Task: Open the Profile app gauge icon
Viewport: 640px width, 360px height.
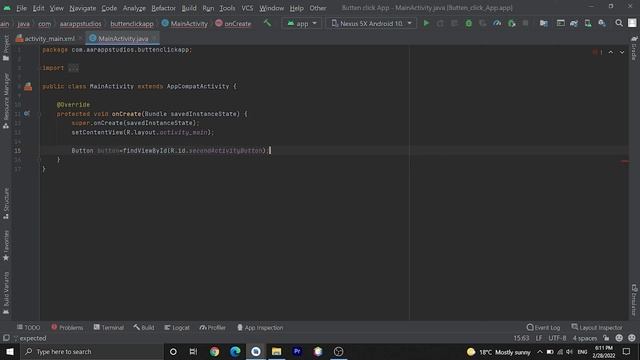Action: click(497, 23)
